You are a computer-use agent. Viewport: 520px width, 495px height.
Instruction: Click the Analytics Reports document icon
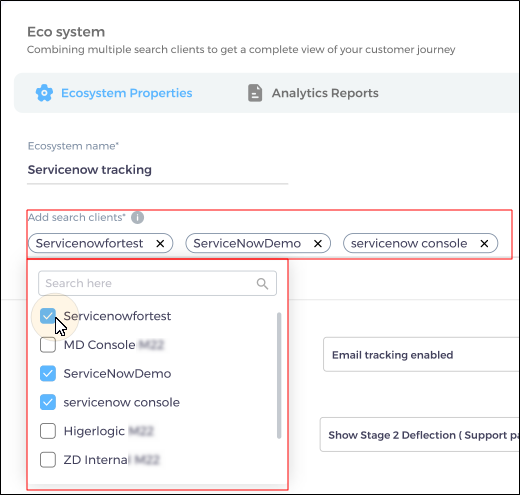[255, 93]
